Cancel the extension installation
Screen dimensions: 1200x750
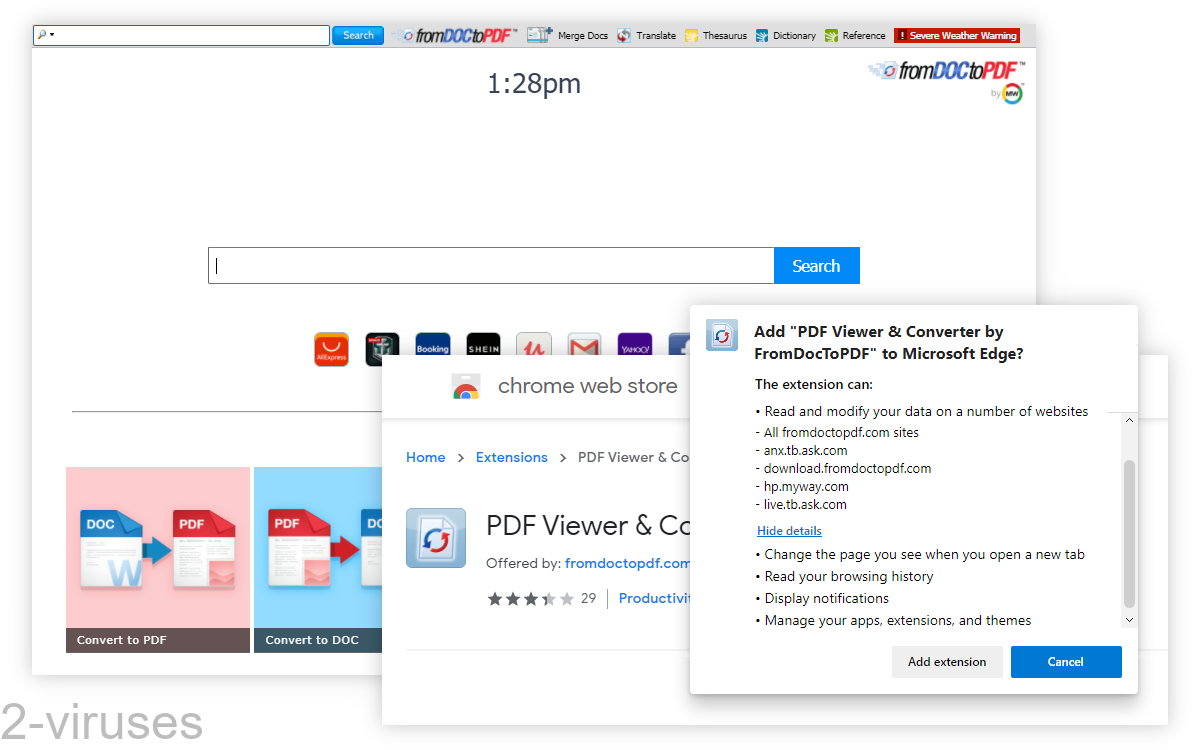(x=1066, y=661)
